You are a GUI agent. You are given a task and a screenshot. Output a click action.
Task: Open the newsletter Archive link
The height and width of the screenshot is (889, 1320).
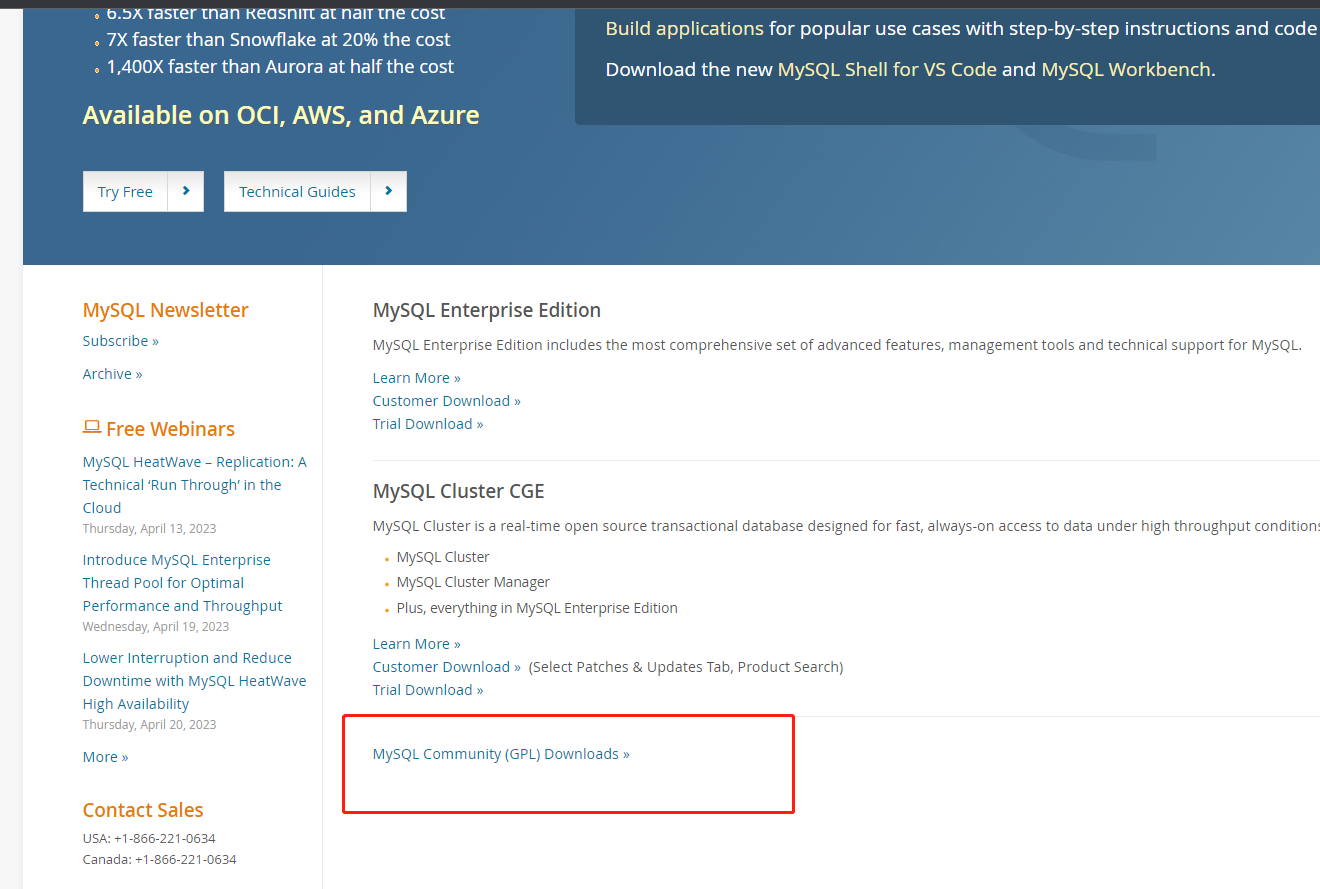click(x=113, y=374)
